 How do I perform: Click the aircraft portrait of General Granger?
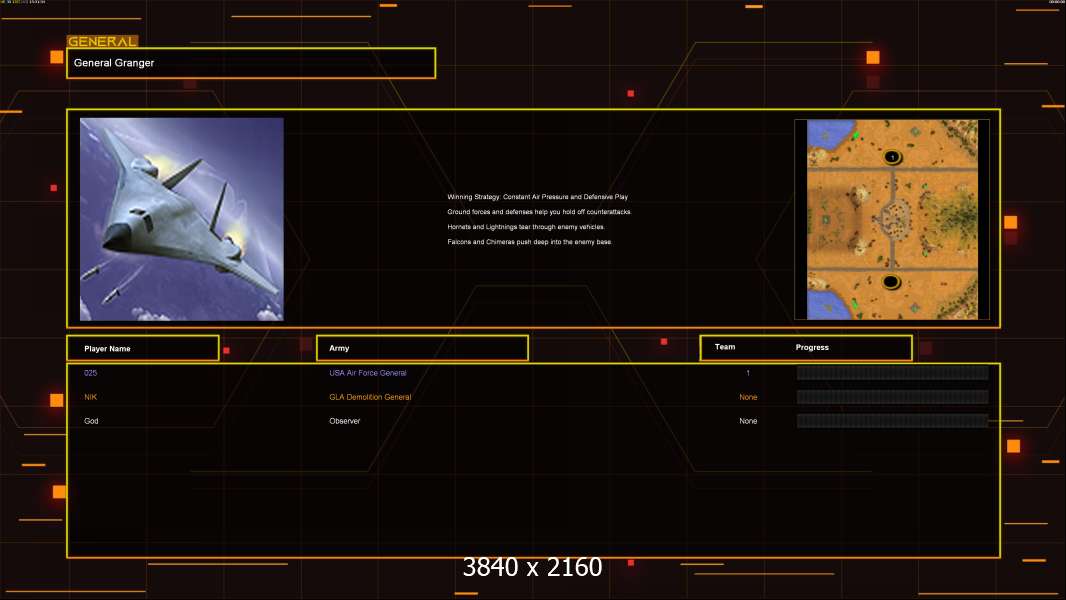(x=182, y=219)
